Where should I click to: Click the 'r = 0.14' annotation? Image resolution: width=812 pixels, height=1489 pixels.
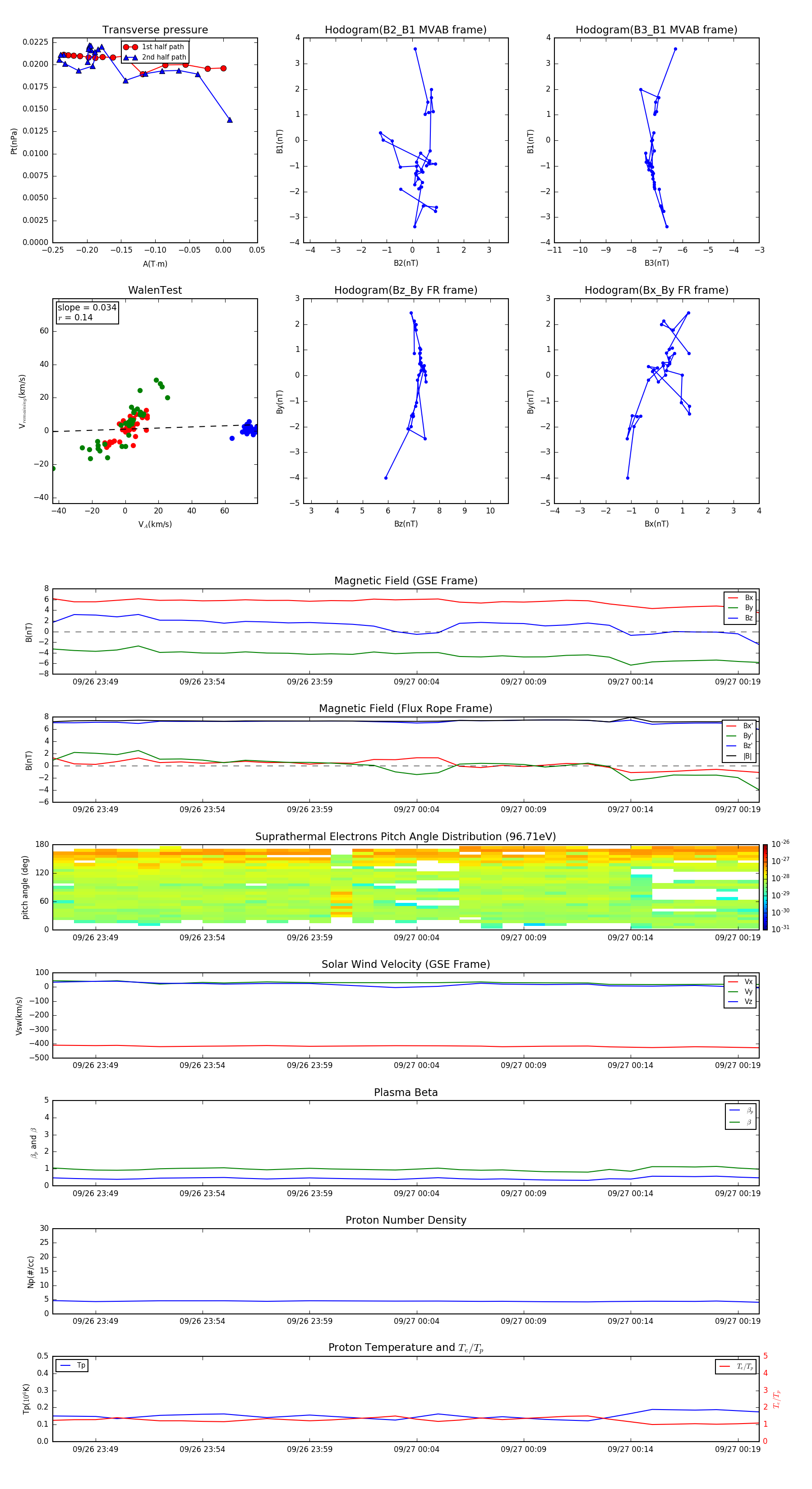75,317
